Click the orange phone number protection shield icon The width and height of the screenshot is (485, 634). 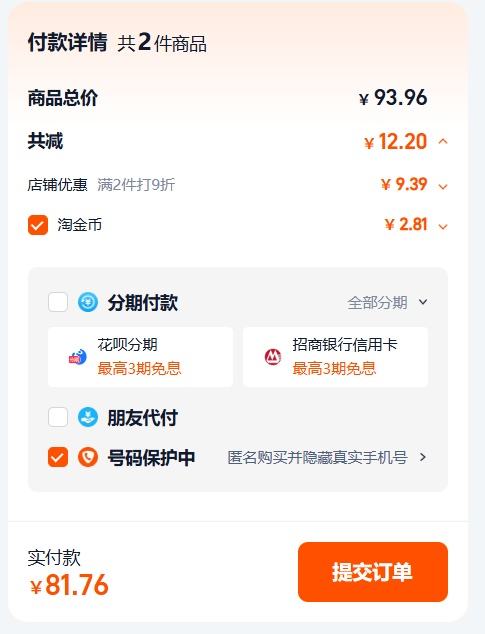coord(88,457)
